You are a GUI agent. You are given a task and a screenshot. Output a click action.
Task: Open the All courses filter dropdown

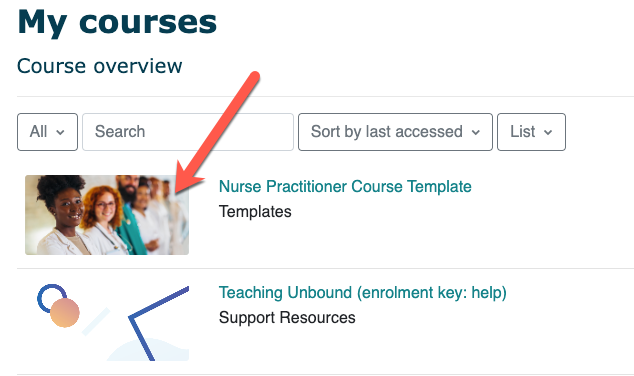point(47,132)
